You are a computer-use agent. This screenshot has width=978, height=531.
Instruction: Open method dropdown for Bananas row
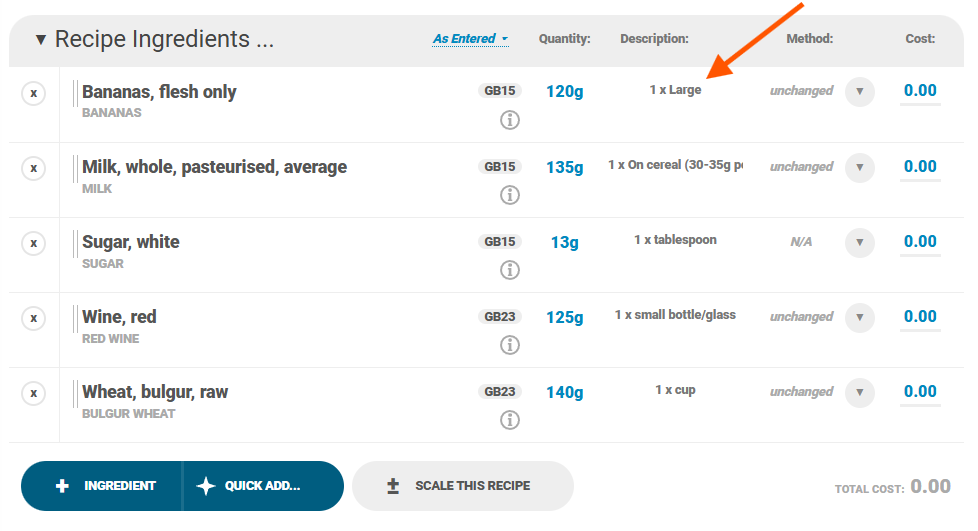point(860,92)
